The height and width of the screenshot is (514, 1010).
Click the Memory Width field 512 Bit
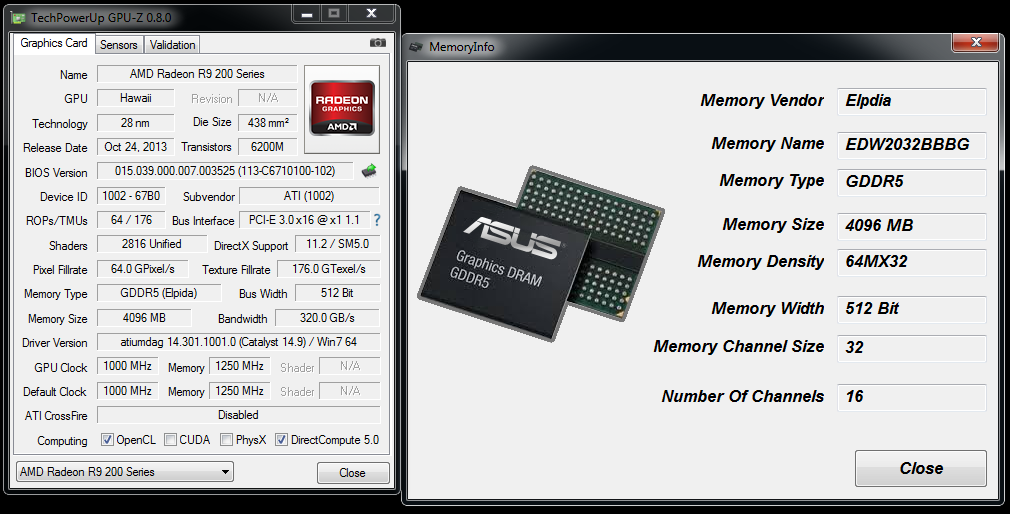point(911,309)
